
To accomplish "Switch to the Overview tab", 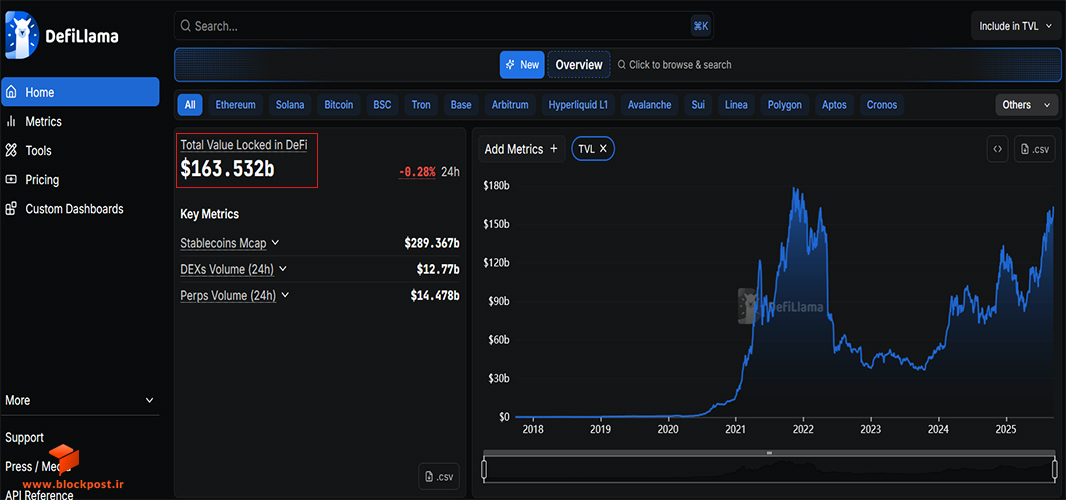I will tap(579, 65).
